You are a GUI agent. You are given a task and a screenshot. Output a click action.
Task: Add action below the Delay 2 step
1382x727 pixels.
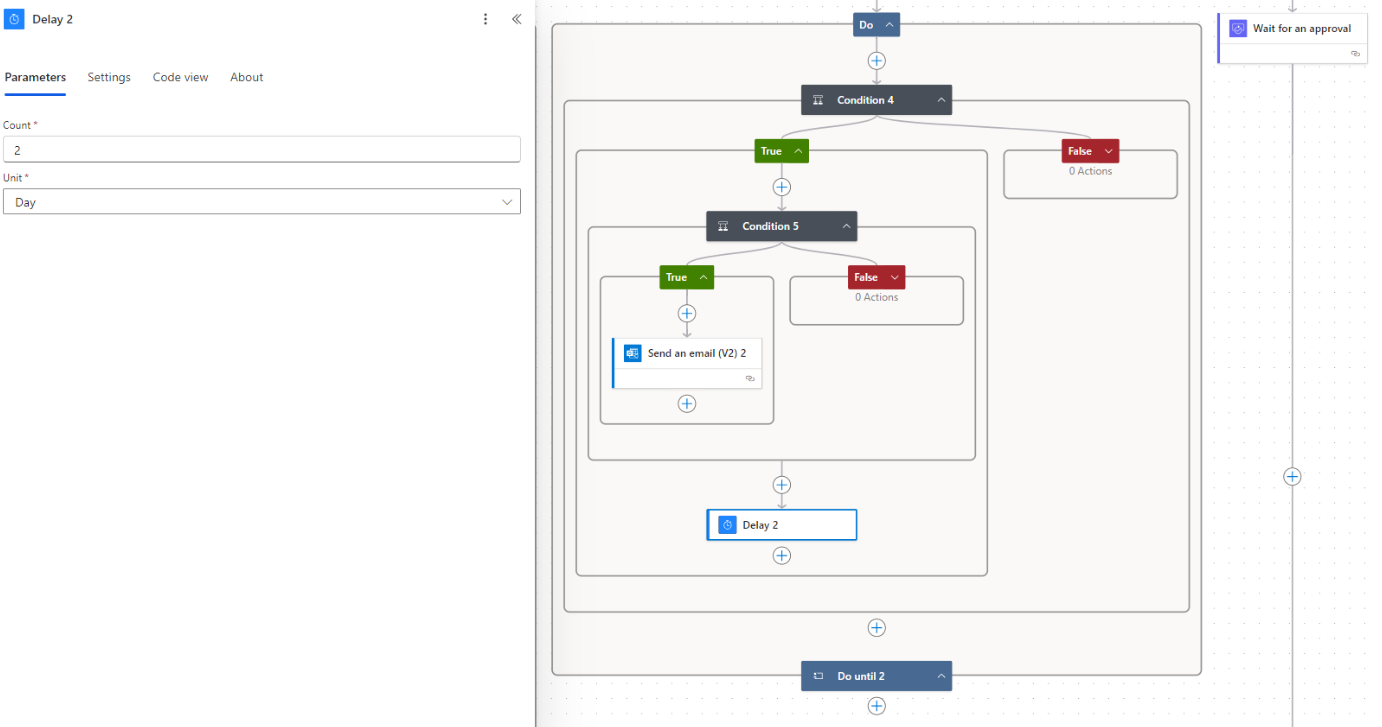(782, 555)
